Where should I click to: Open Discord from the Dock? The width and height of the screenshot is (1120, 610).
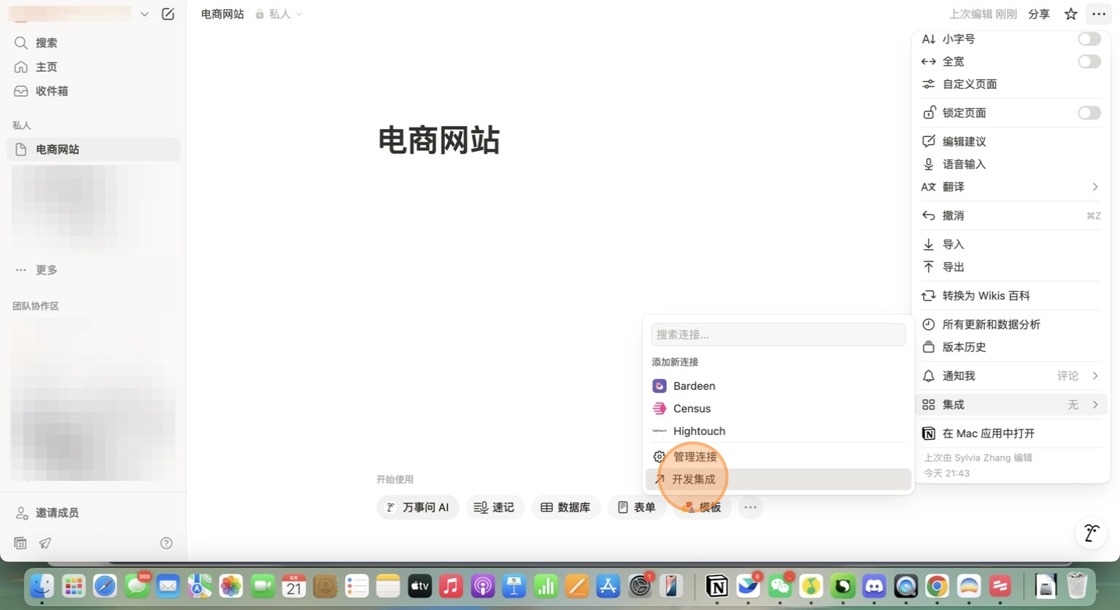click(874, 586)
